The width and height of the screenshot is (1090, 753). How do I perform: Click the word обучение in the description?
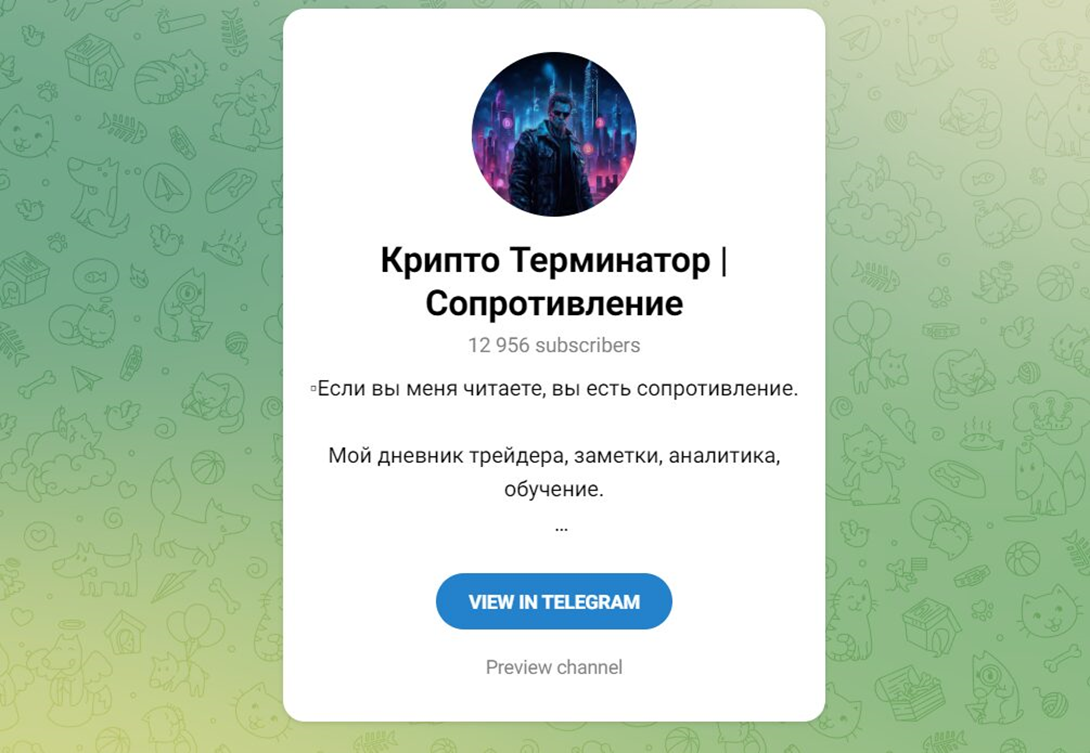[553, 490]
